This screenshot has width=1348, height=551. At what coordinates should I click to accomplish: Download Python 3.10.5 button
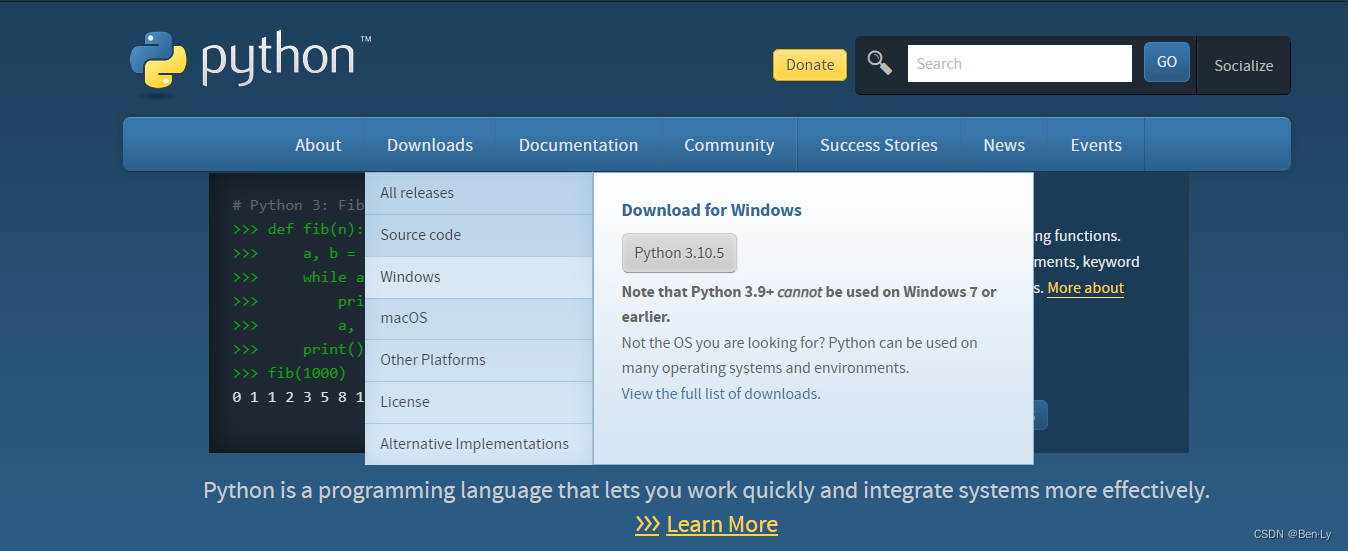[679, 253]
